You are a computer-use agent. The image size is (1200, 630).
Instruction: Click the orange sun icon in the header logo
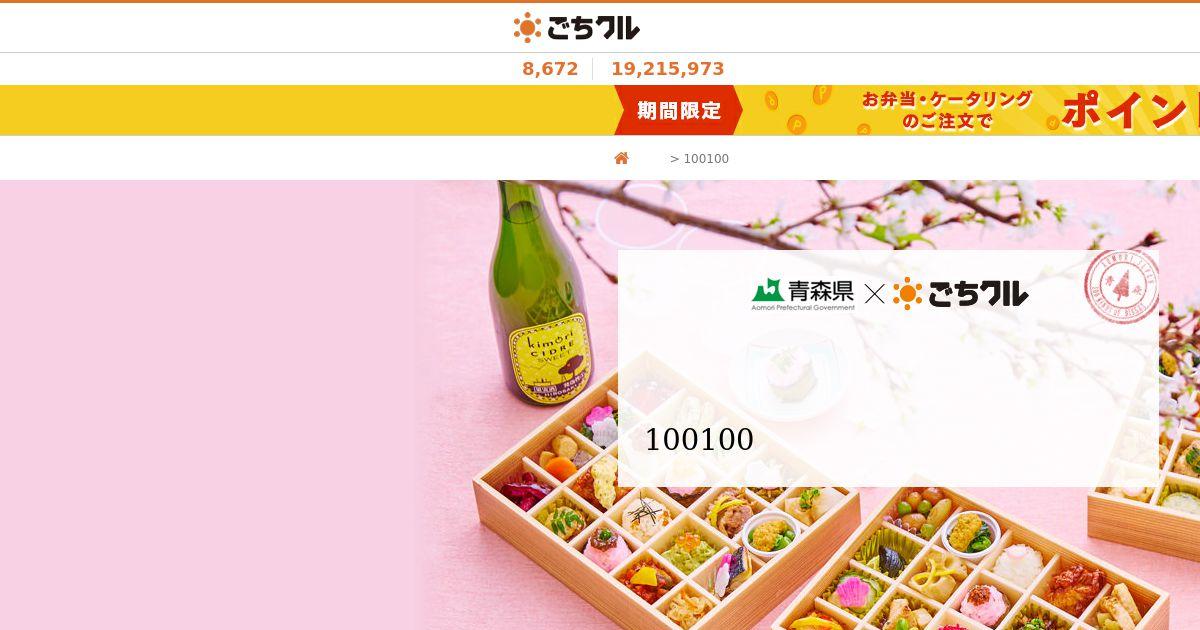(527, 28)
